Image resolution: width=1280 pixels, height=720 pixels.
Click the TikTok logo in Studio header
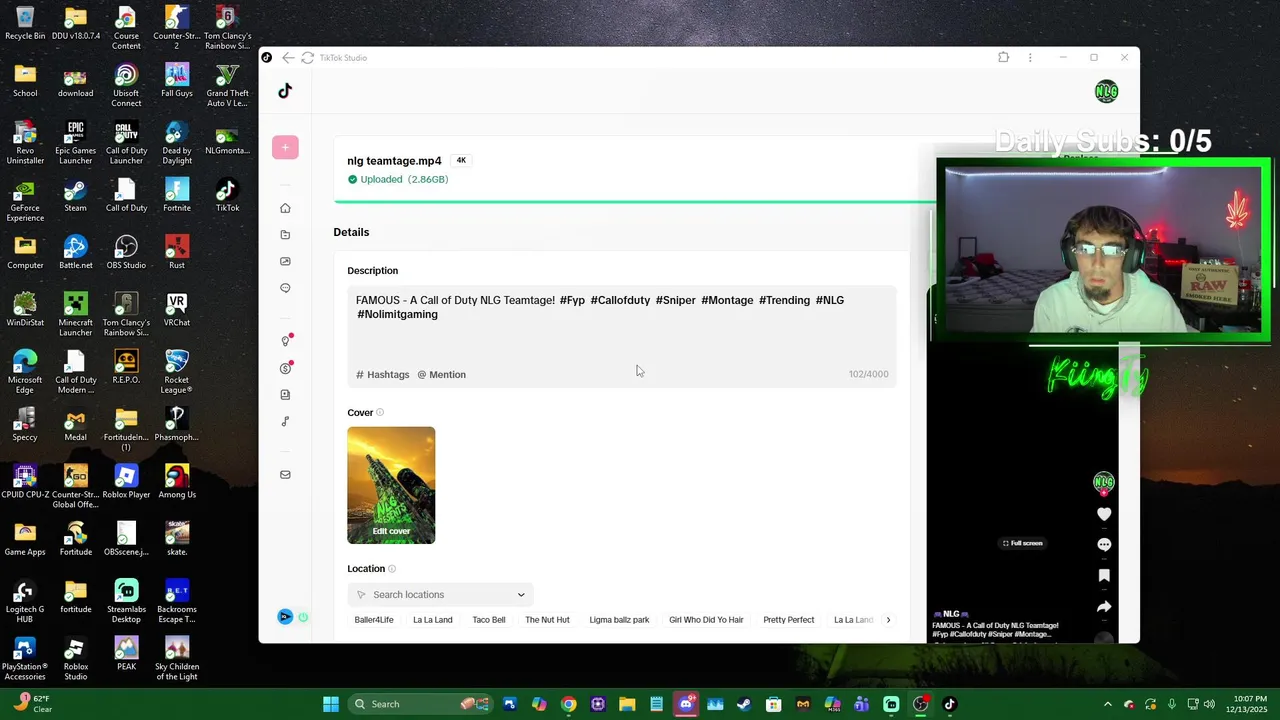coord(285,91)
